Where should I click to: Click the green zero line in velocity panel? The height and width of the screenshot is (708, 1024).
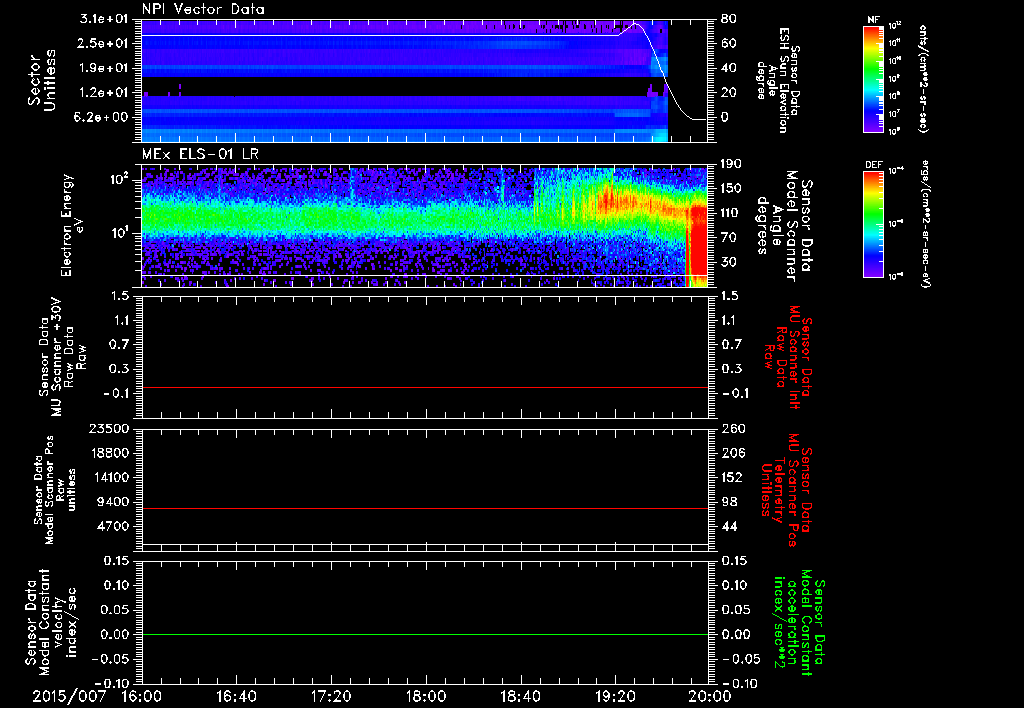(424, 634)
